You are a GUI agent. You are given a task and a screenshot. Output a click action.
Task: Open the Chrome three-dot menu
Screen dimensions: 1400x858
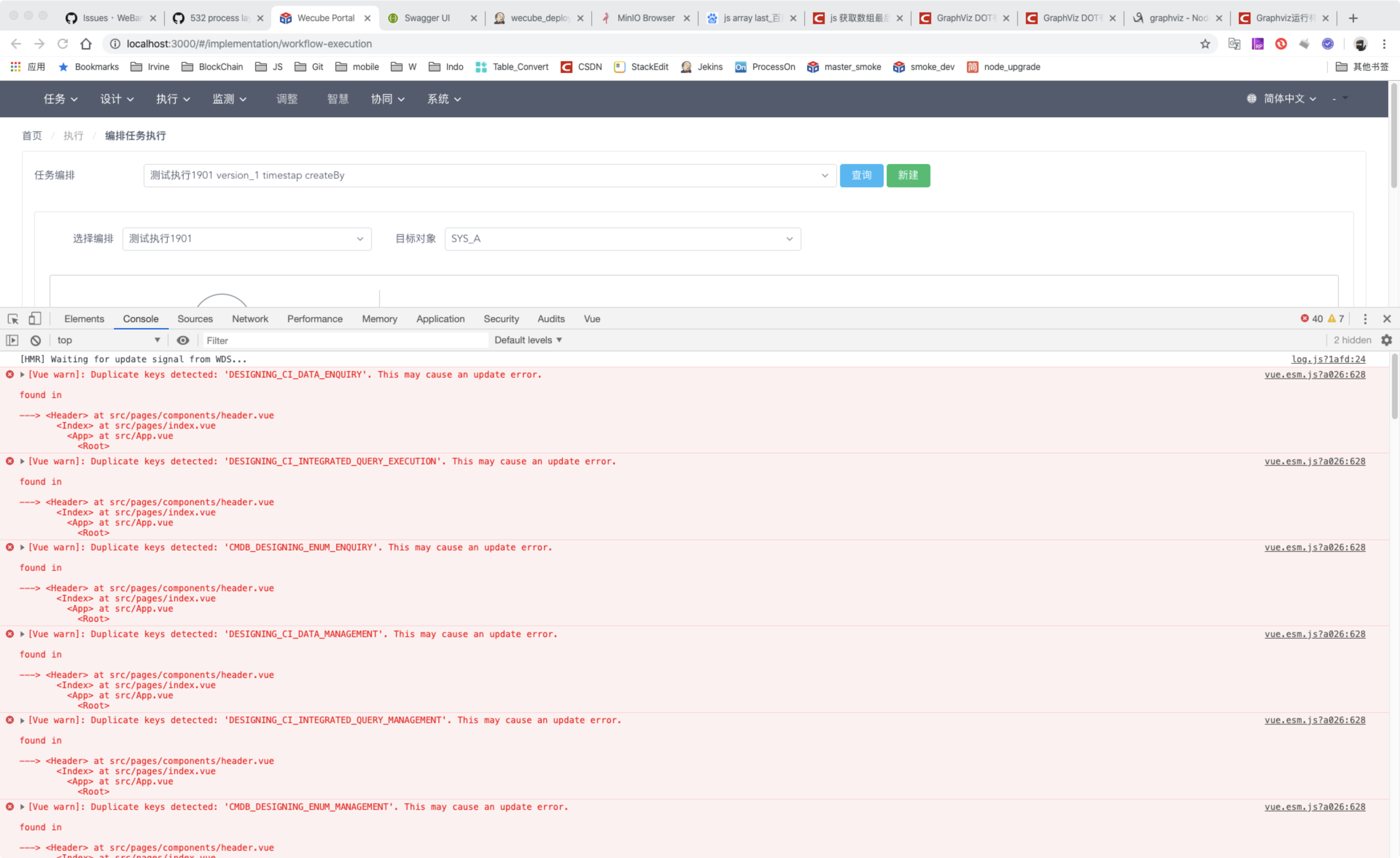(1384, 44)
